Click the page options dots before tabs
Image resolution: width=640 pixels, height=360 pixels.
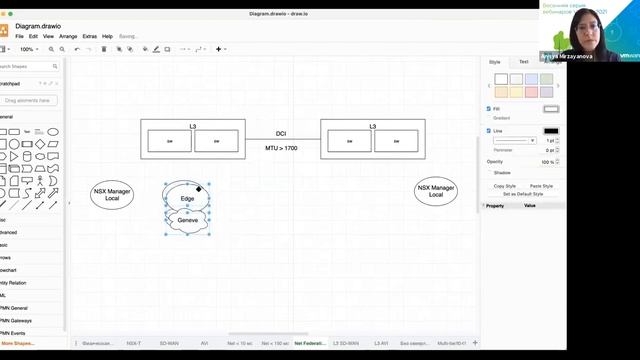76,343
